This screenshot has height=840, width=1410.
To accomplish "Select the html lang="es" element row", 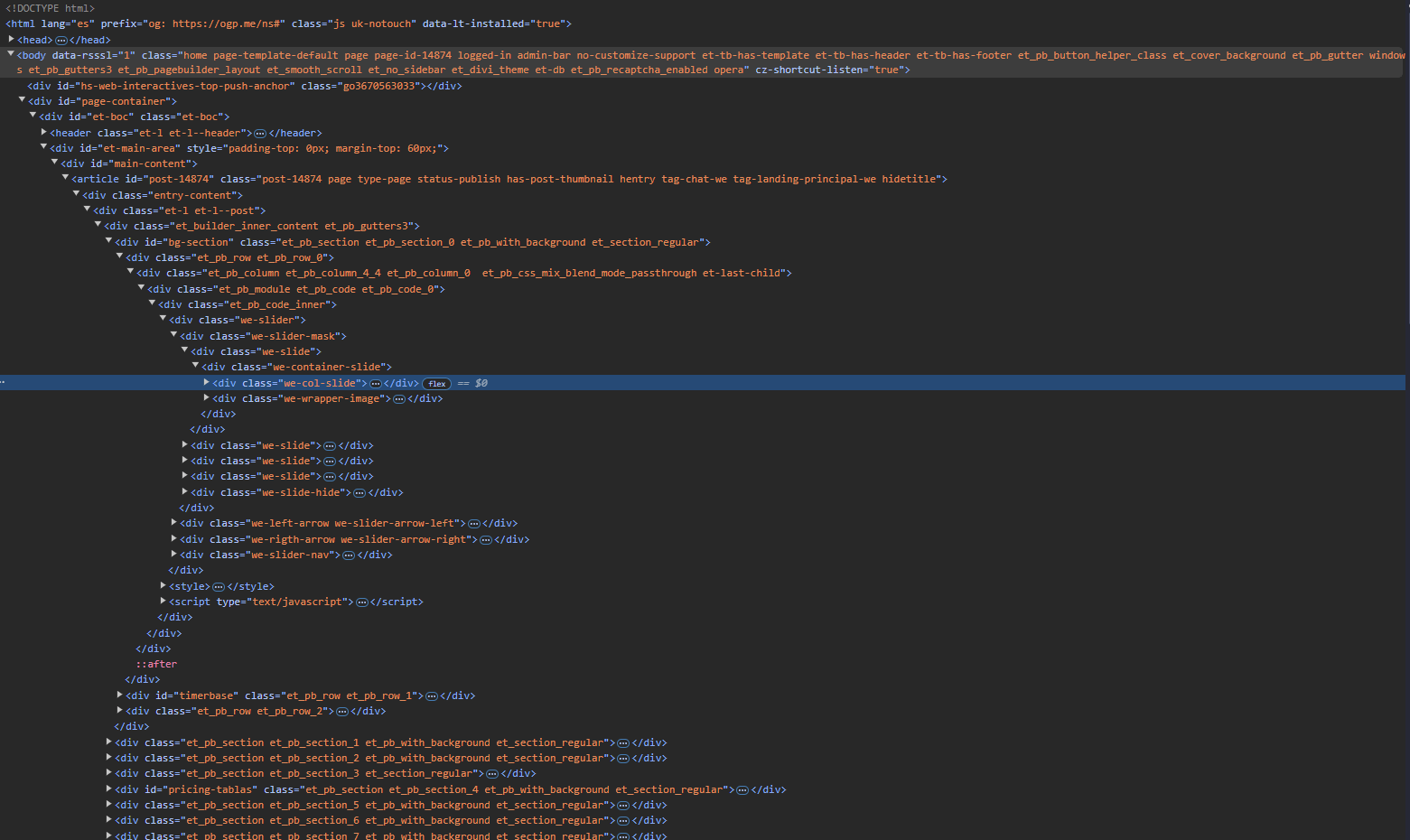I will pyautogui.click(x=289, y=23).
